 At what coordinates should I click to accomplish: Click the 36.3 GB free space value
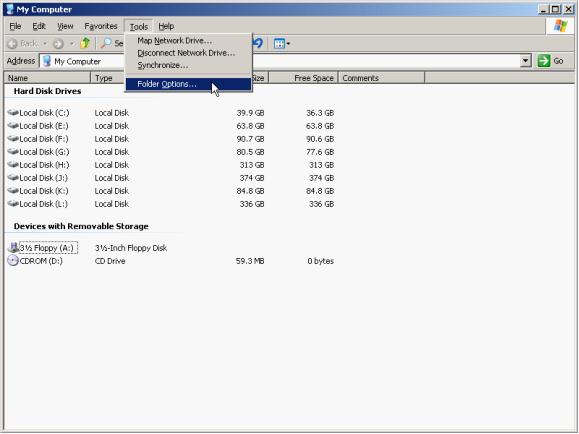320,113
